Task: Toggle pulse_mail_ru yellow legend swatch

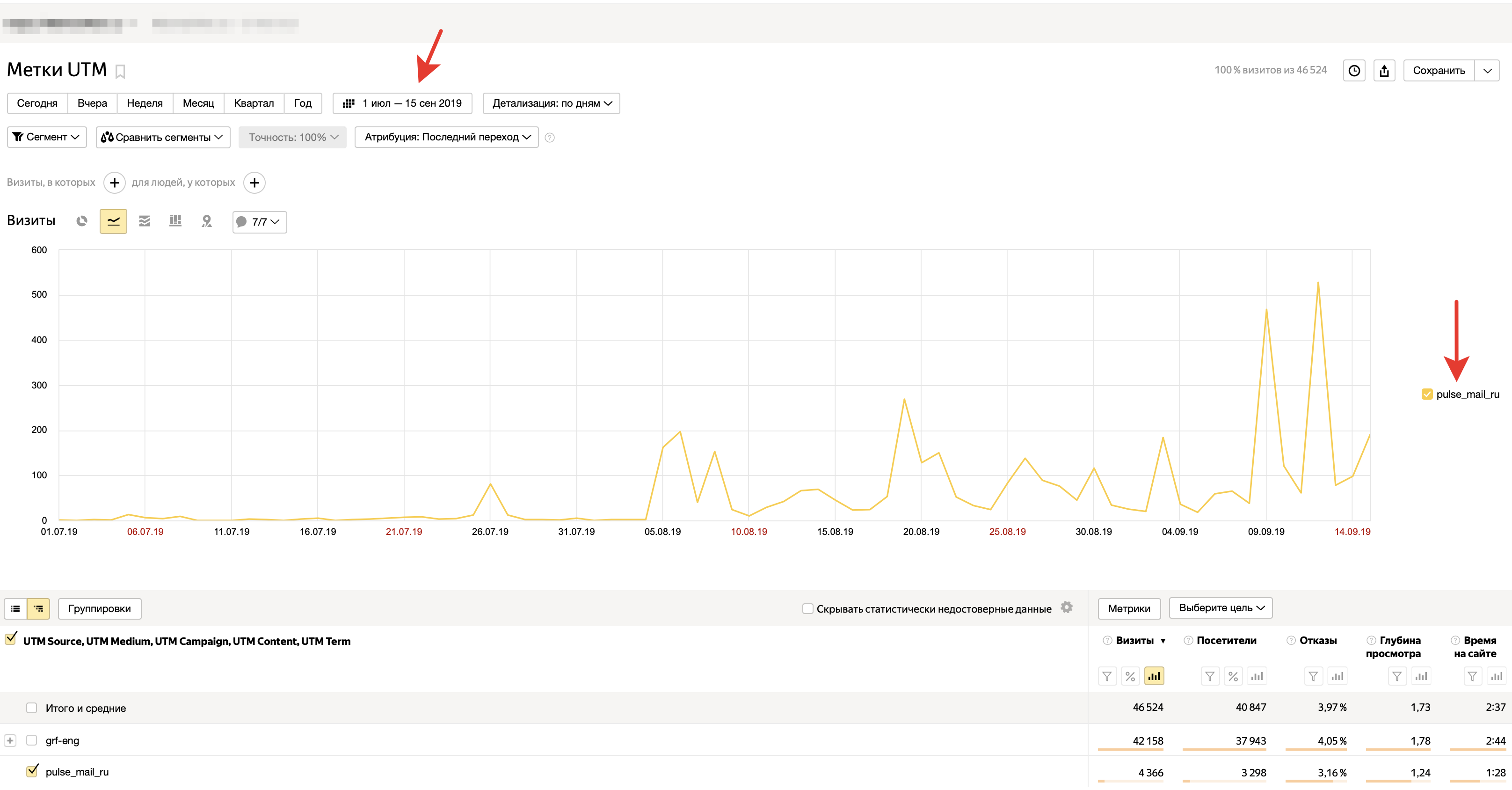Action: click(1426, 394)
